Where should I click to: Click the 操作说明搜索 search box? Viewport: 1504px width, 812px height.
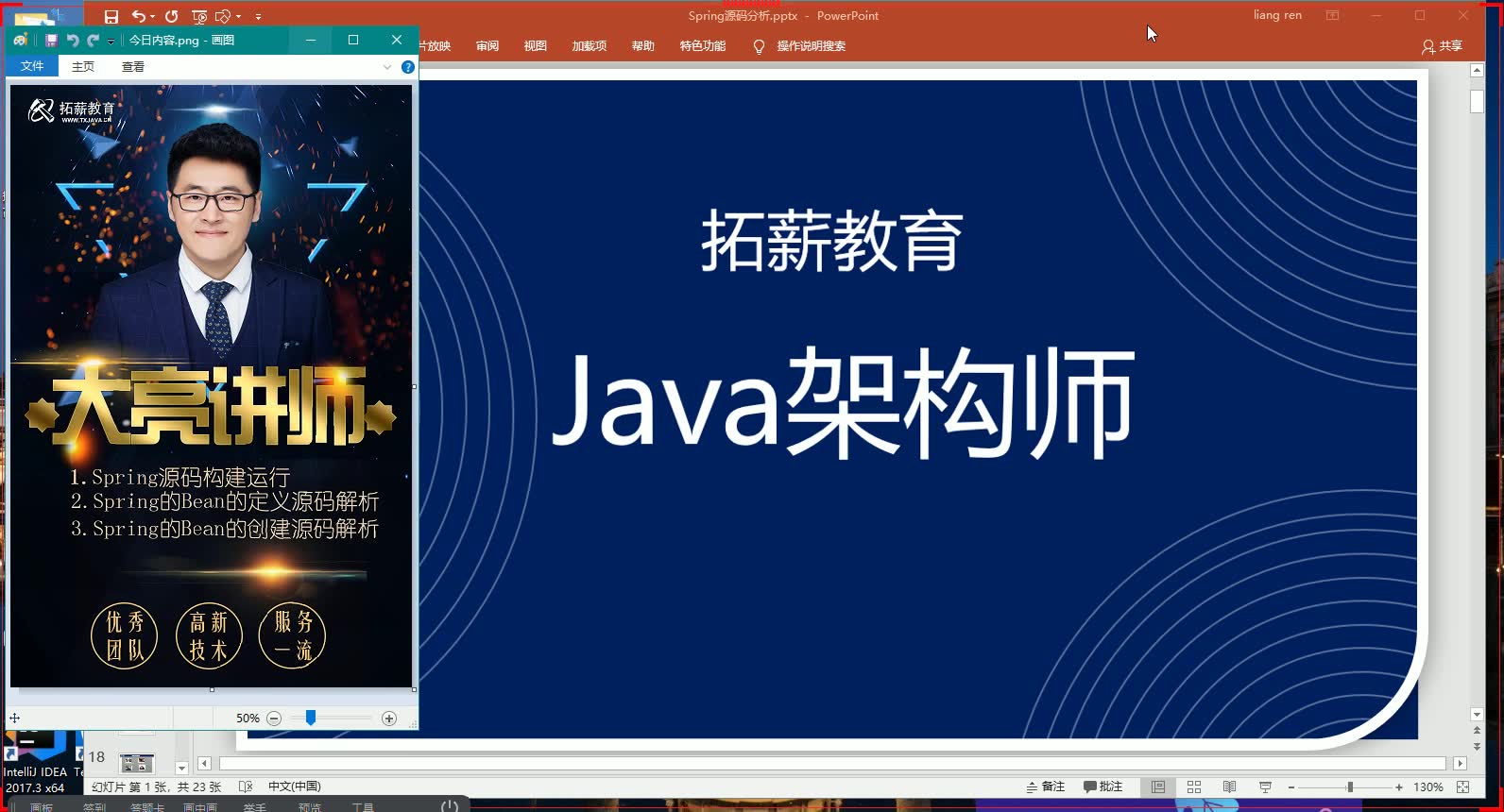[811, 45]
